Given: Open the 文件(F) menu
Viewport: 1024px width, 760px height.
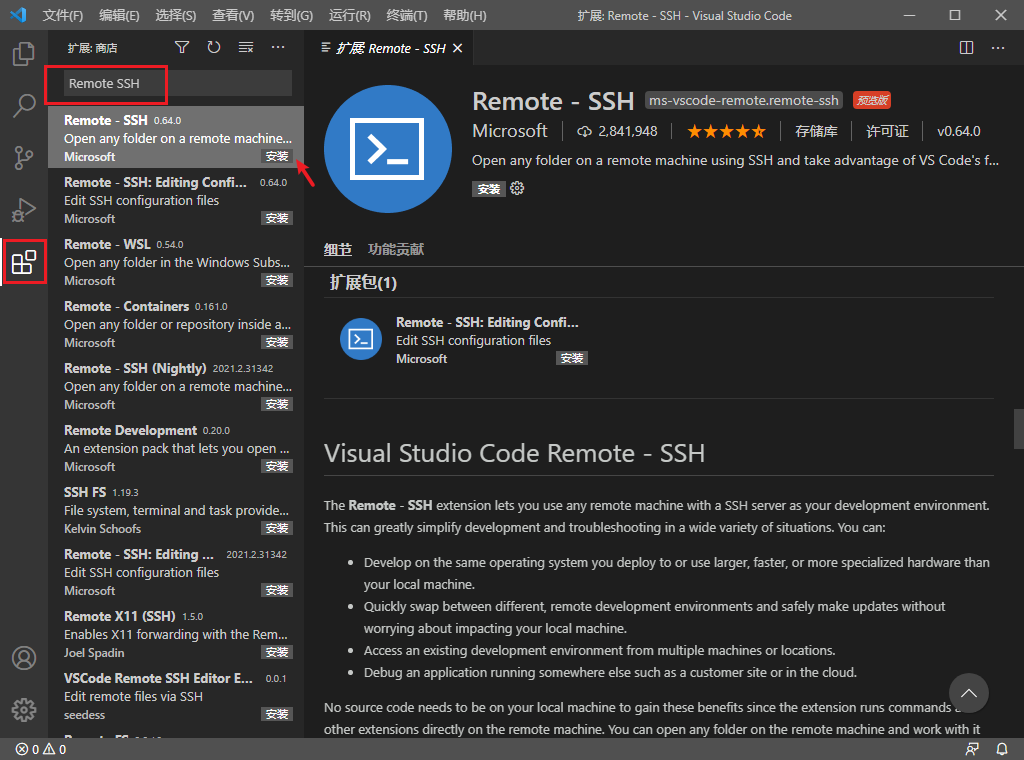Looking at the screenshot, I should [63, 15].
